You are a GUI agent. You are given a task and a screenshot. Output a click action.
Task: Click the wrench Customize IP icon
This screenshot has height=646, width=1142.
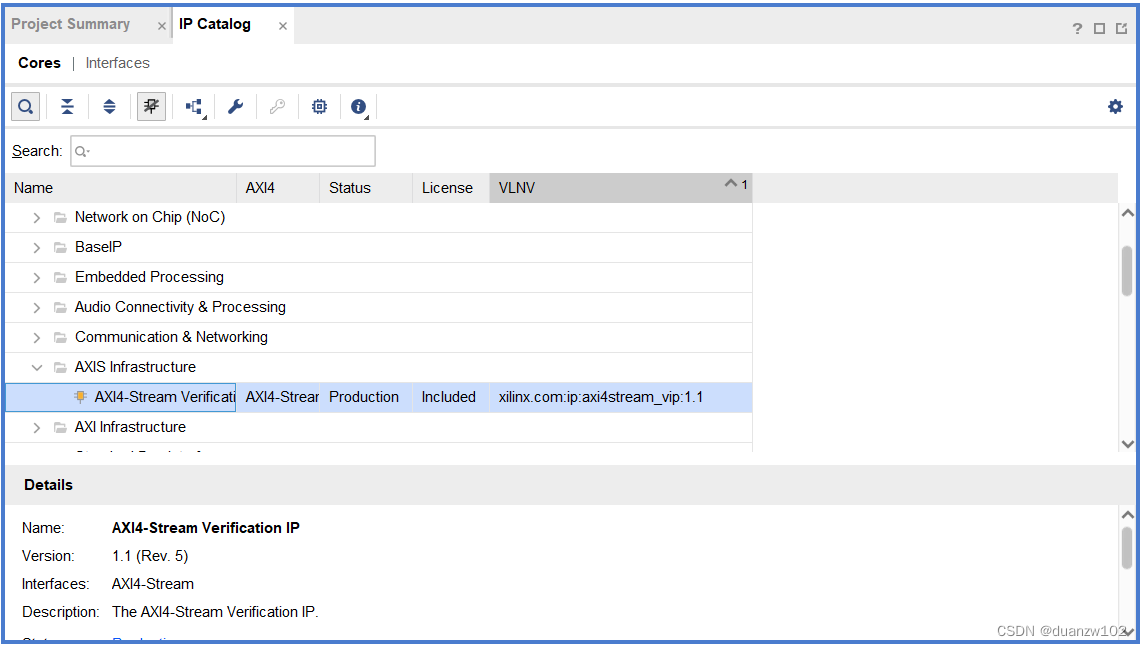(x=235, y=107)
